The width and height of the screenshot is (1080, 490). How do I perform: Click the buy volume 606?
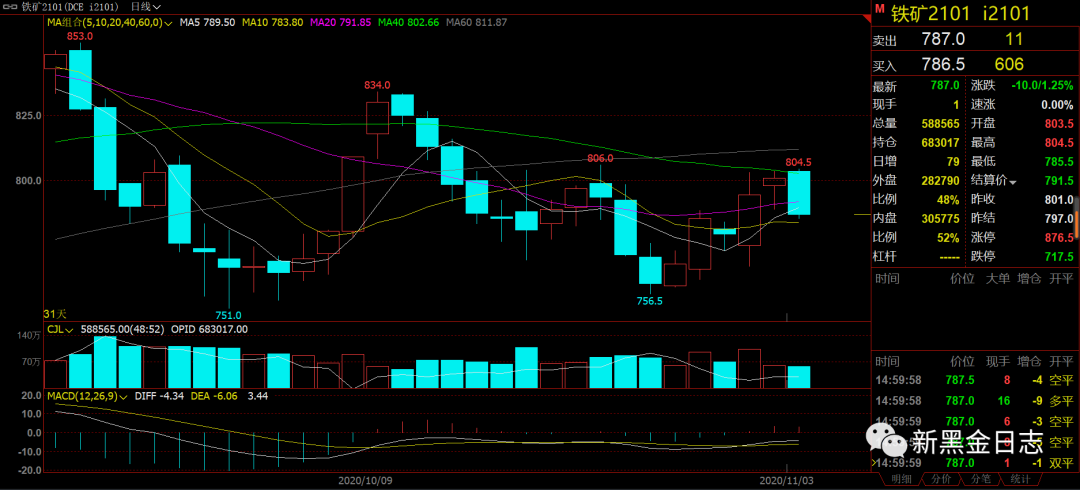pos(1009,65)
